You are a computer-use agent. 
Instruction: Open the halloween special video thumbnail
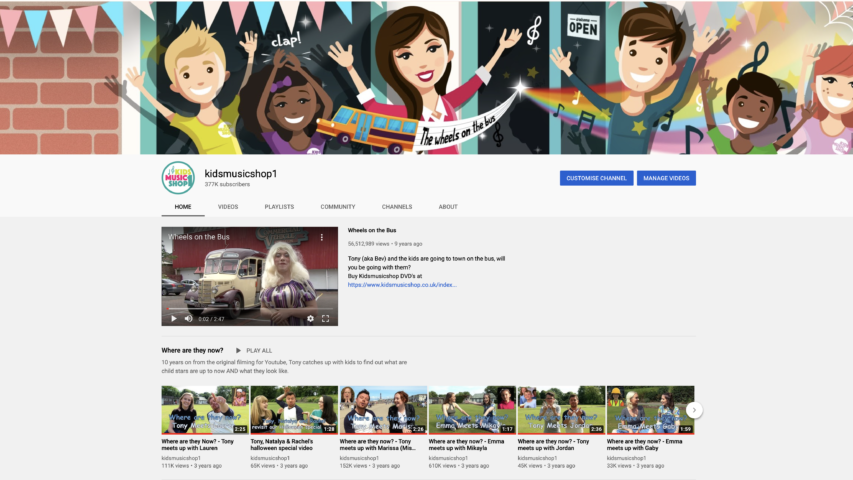294,410
